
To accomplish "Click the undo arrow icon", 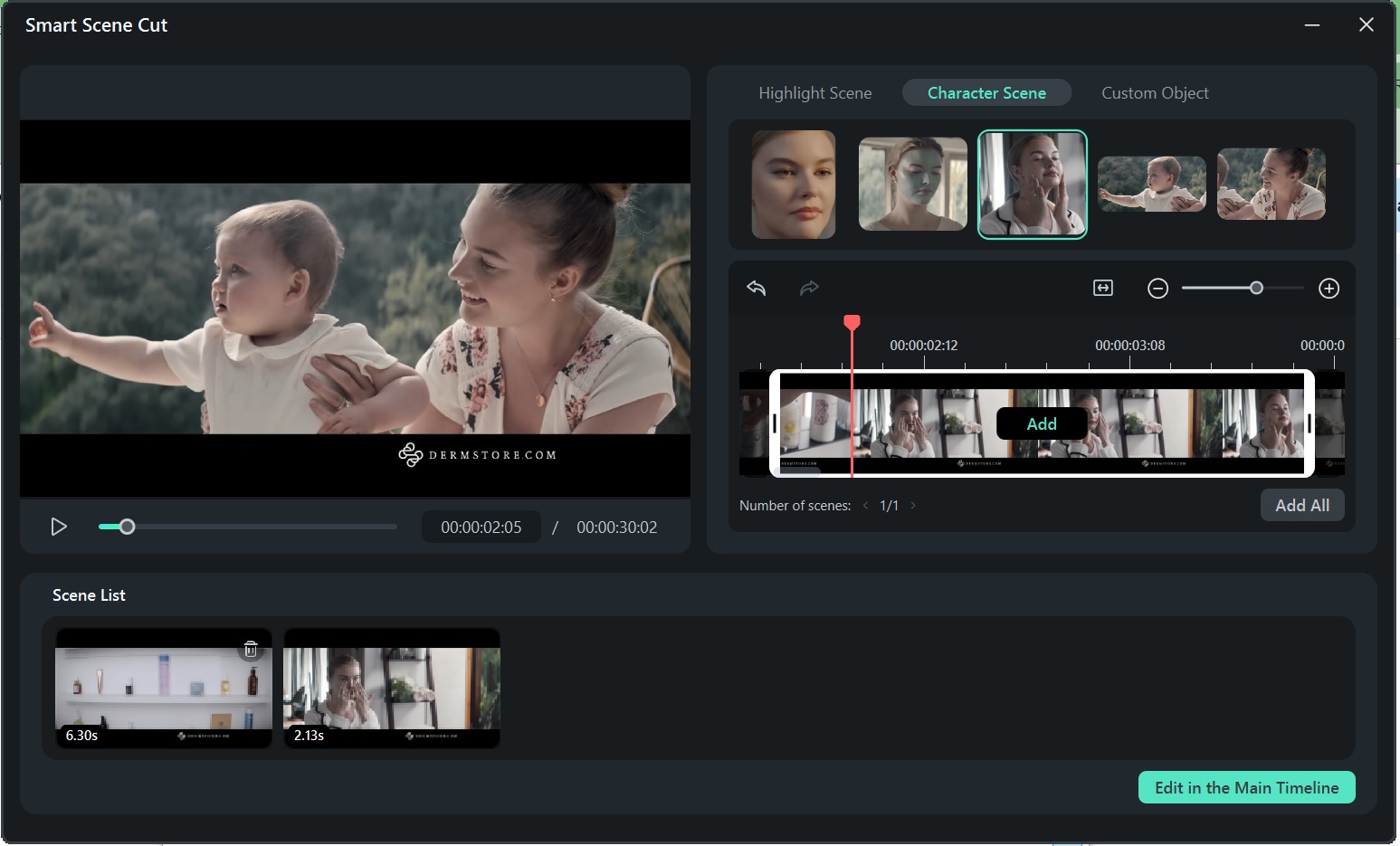I will [x=757, y=288].
